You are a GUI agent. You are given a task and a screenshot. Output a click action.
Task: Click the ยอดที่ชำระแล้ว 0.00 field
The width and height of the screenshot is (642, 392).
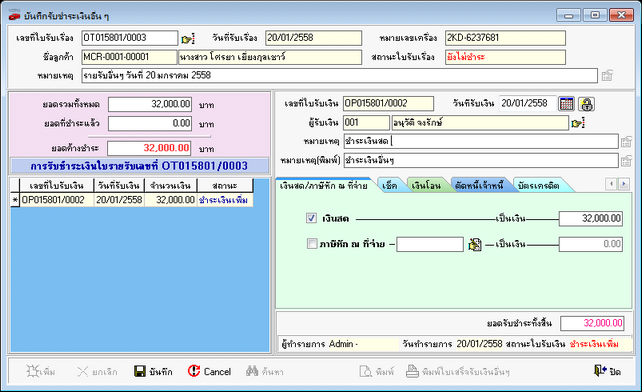coord(150,124)
